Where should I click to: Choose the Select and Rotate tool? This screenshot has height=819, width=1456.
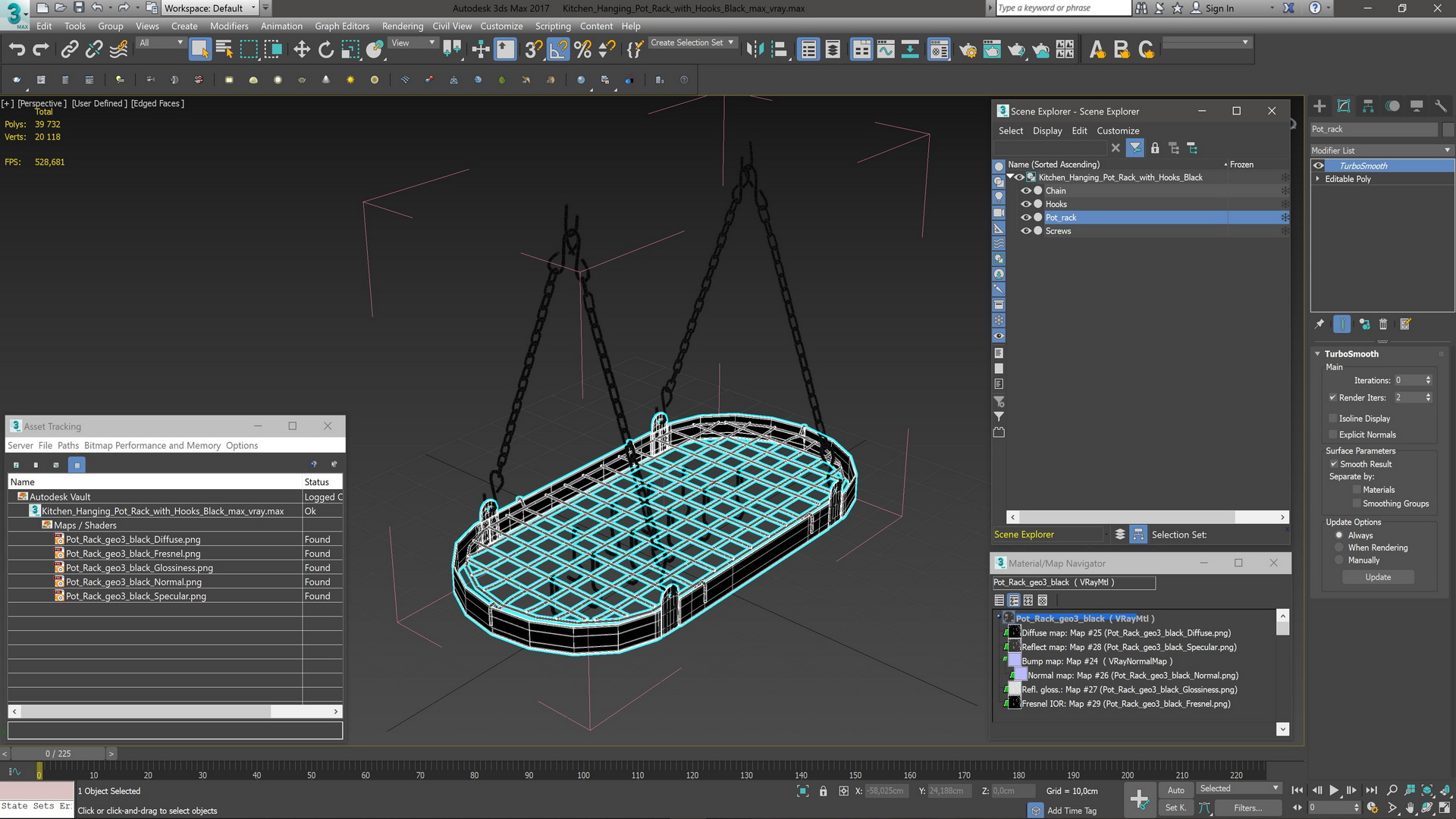[x=326, y=50]
